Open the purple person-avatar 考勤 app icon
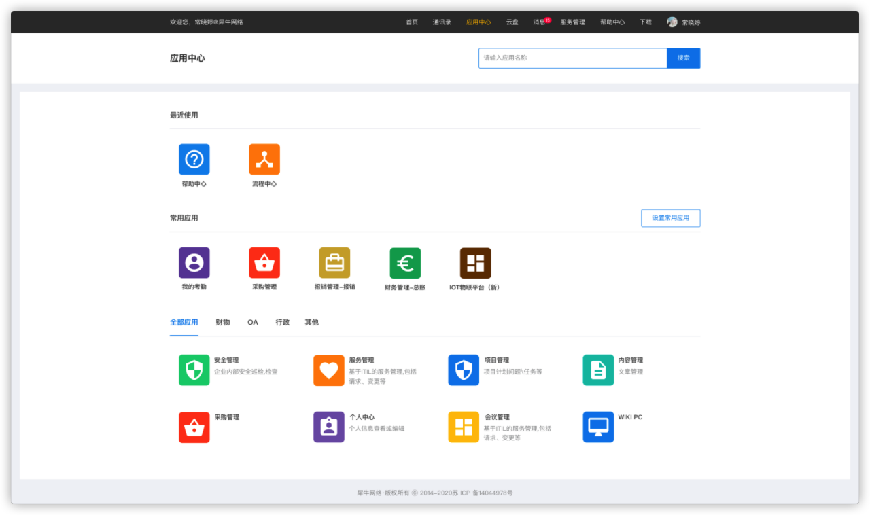This screenshot has height=515, width=870. [194, 262]
